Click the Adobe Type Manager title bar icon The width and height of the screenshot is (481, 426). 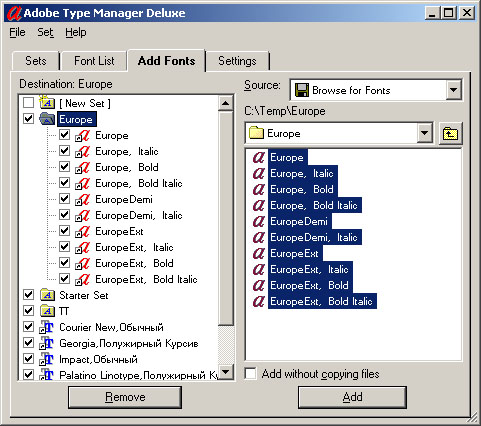tap(14, 13)
